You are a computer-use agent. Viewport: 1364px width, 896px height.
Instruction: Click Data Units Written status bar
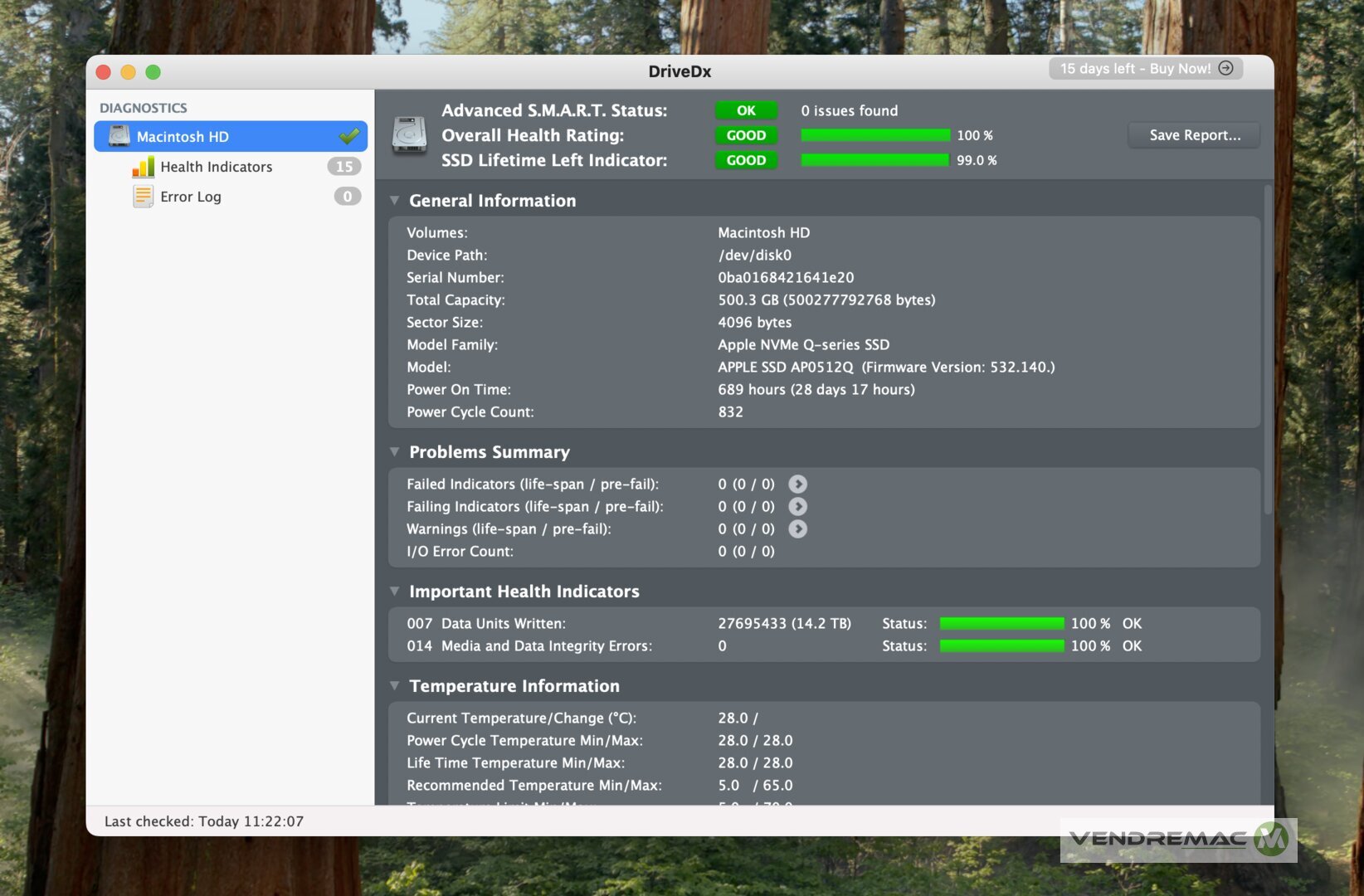1001,623
